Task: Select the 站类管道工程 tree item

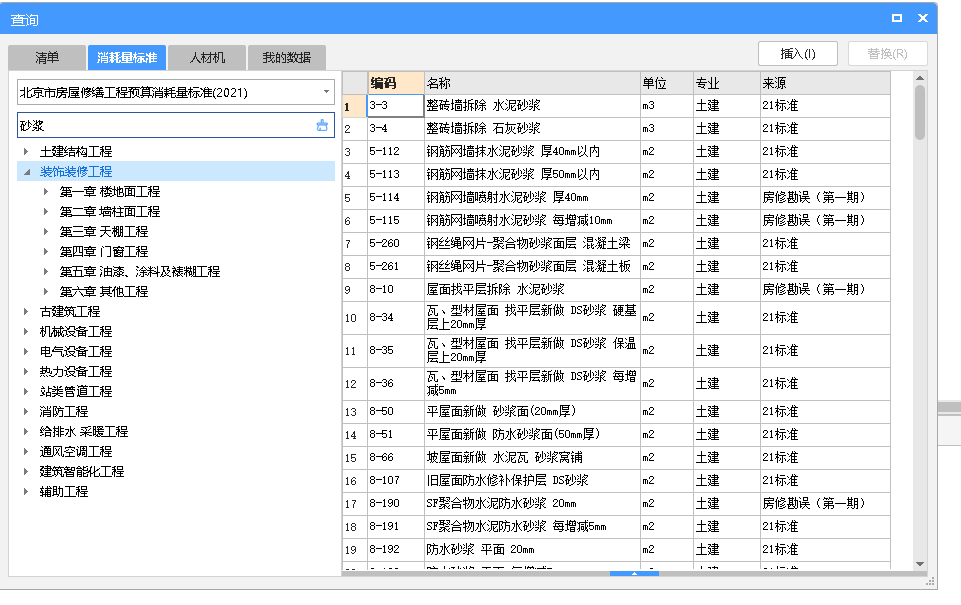Action: [x=75, y=392]
